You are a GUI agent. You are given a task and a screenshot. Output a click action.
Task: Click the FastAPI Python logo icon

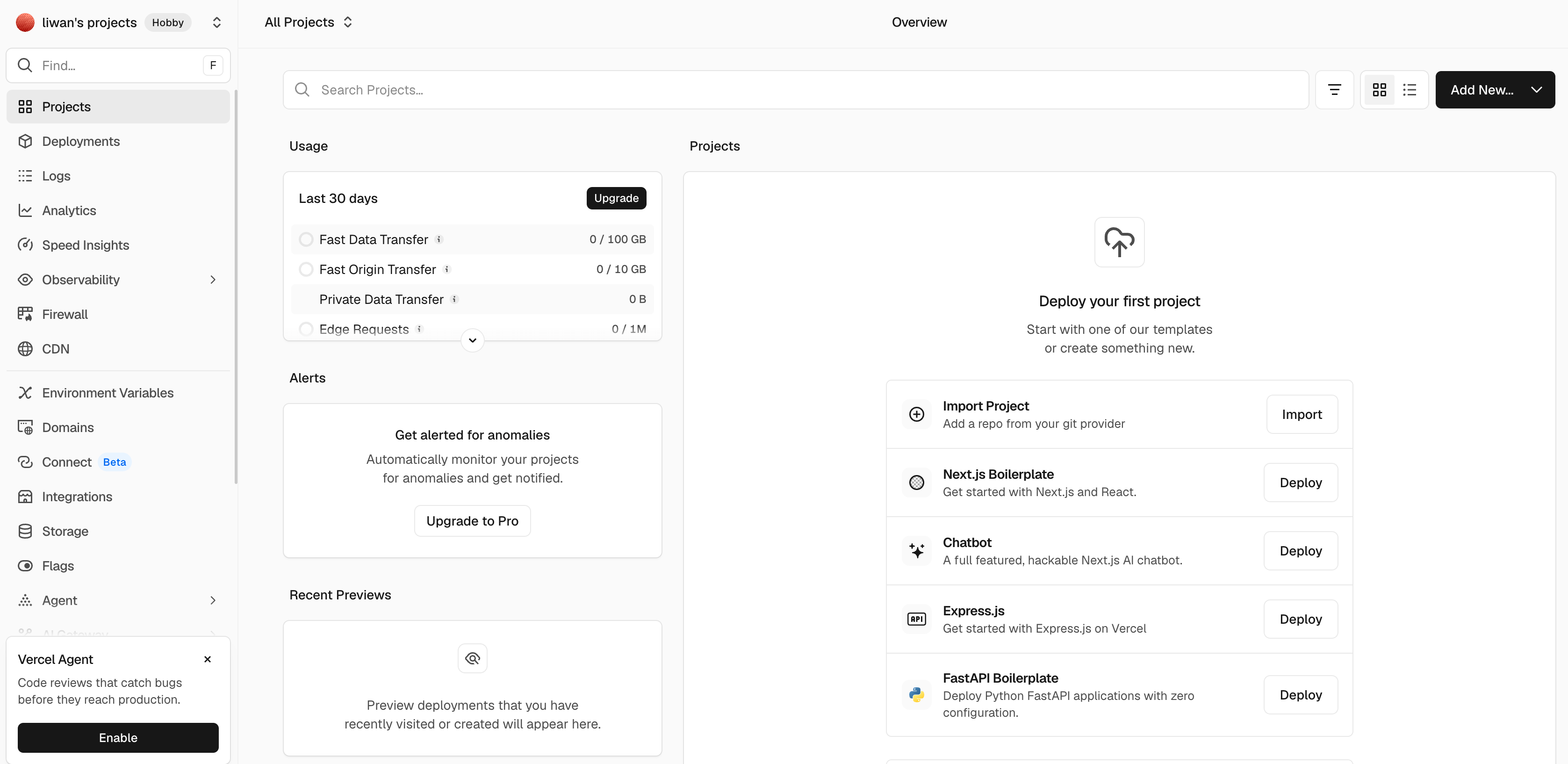(x=917, y=695)
